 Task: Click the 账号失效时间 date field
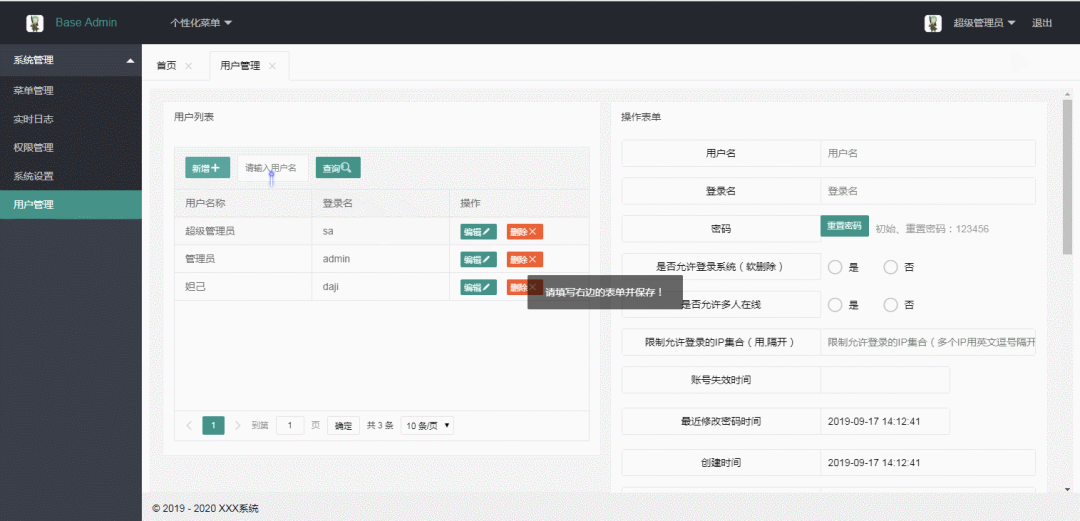[885, 380]
